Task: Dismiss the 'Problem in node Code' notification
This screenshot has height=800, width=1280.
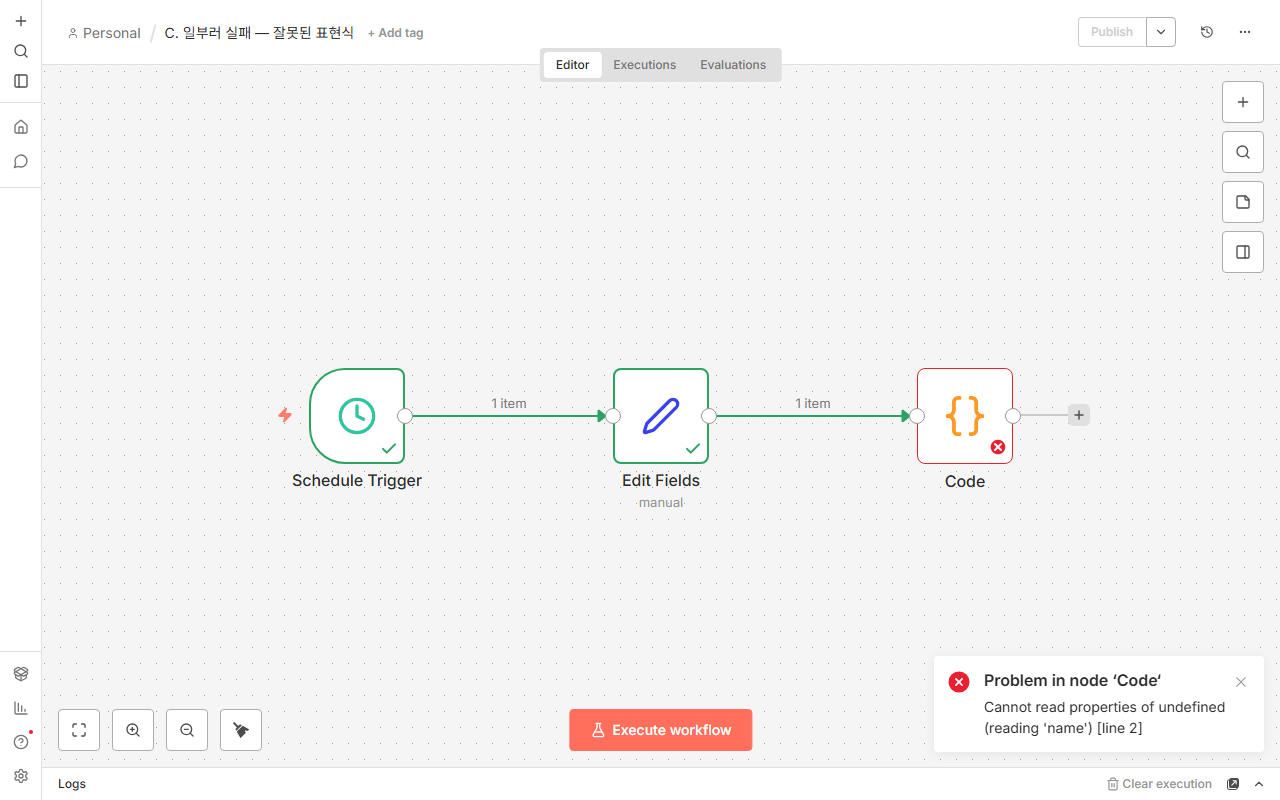Action: point(1241,682)
